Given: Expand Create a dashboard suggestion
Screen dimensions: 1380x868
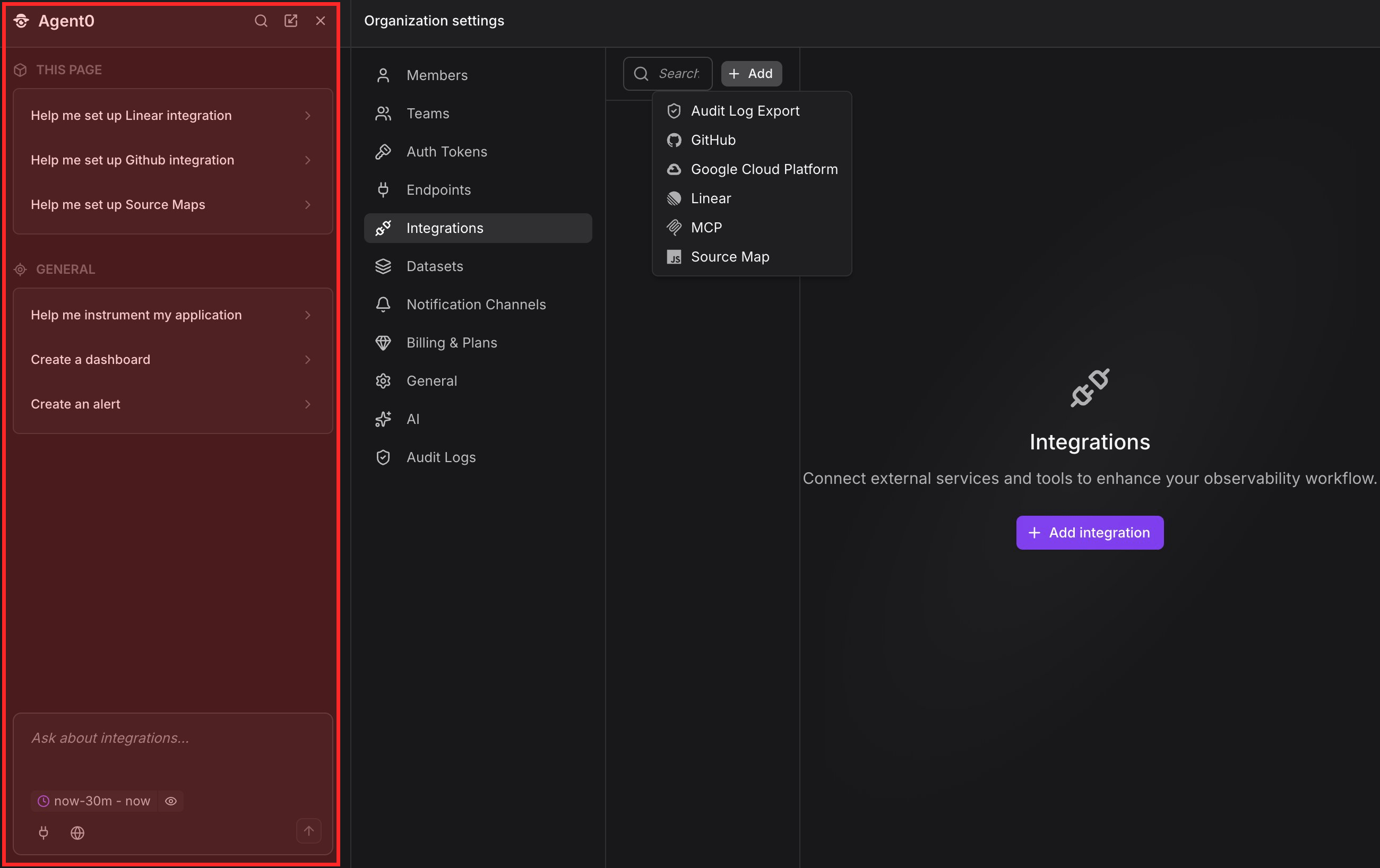Looking at the screenshot, I should click(172, 359).
